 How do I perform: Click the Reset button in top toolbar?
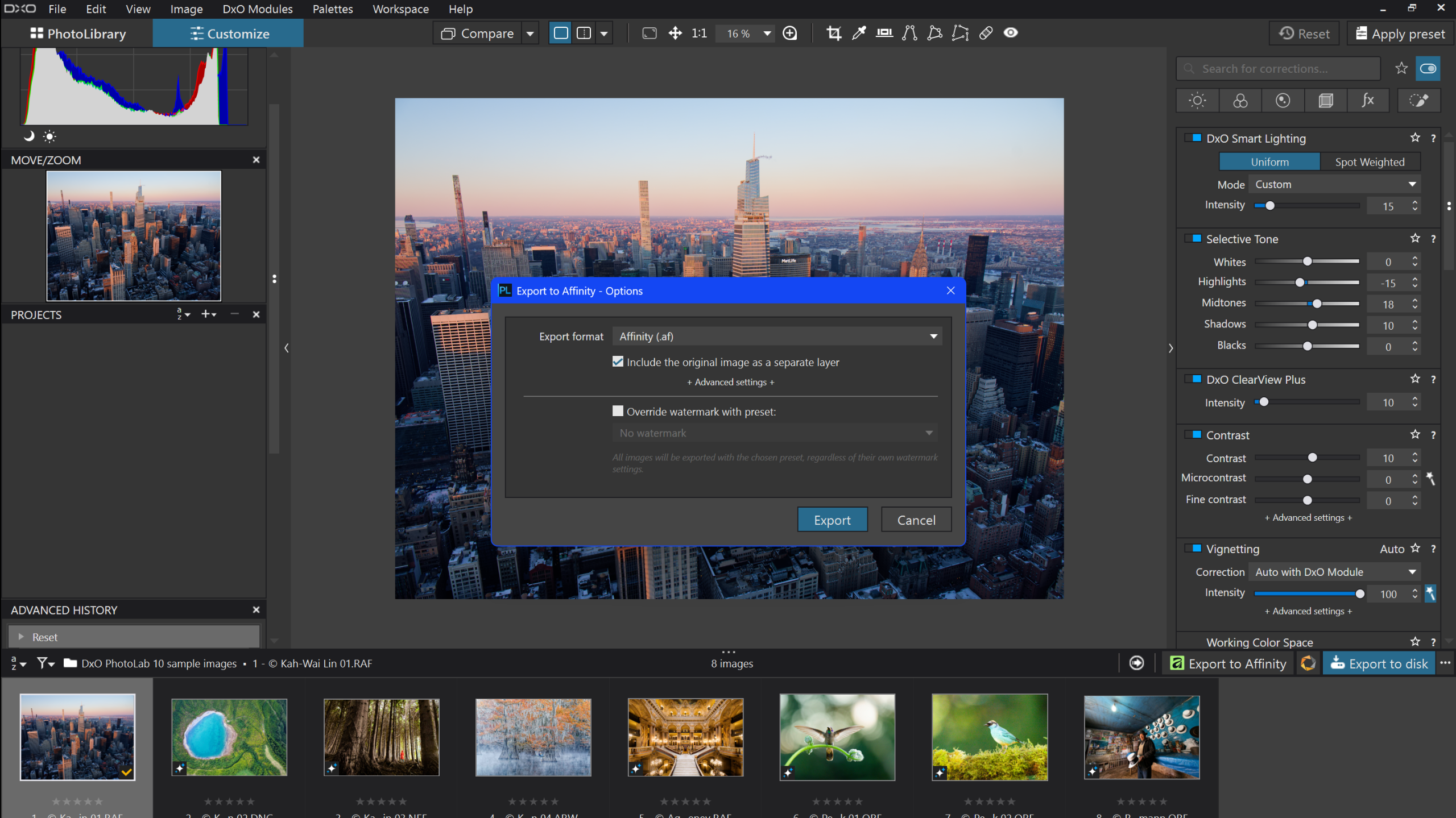(1304, 34)
